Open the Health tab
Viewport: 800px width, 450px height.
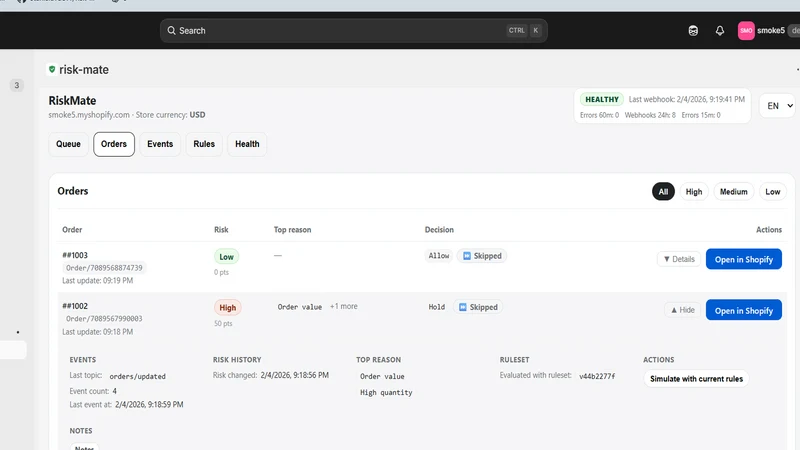tap(247, 144)
